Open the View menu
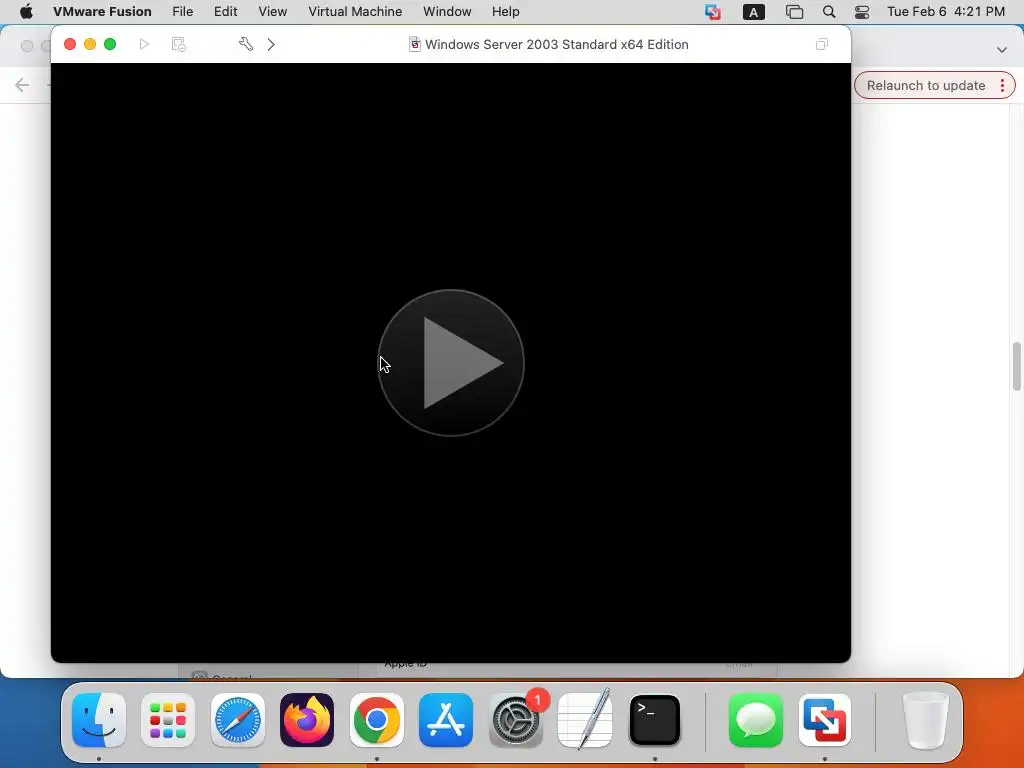 (x=272, y=12)
